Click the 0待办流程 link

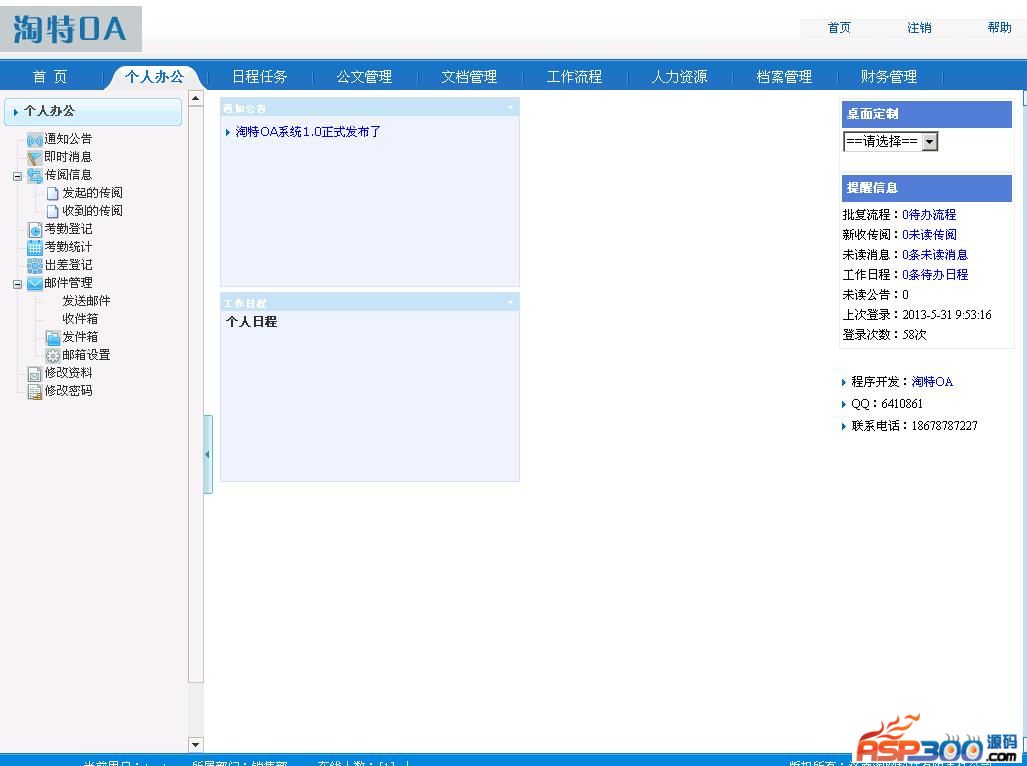coord(929,214)
